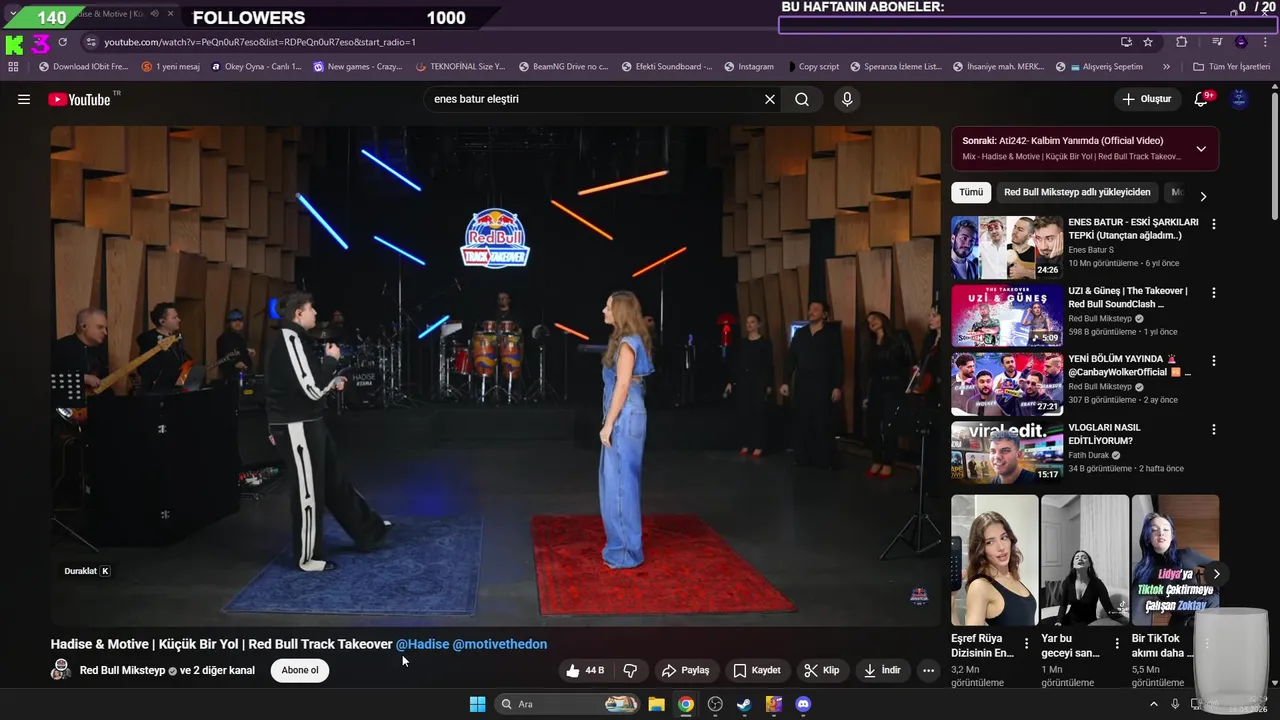Pause the video player
The width and height of the screenshot is (1280, 720).
coord(496,375)
